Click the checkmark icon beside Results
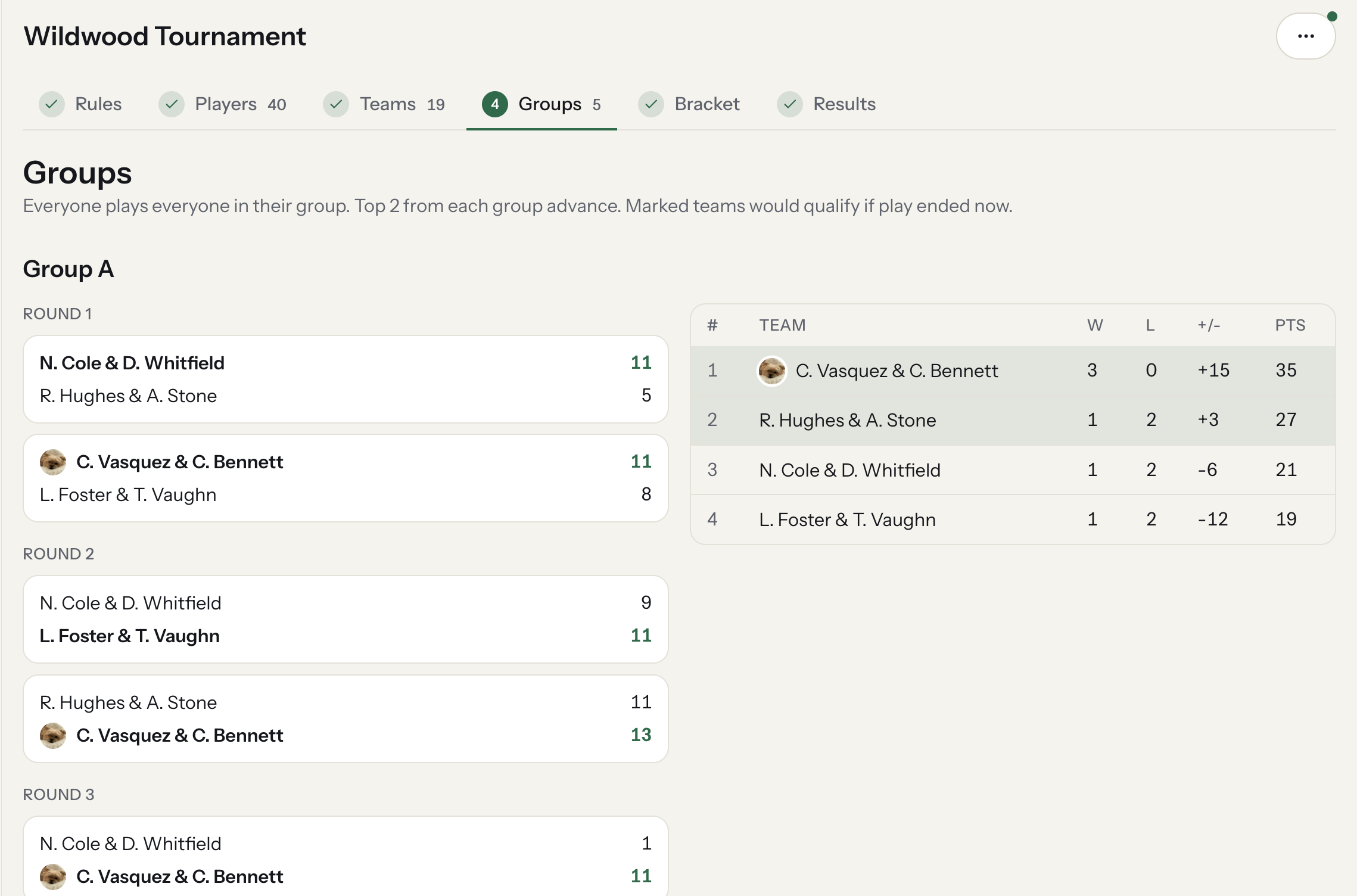 click(x=790, y=104)
